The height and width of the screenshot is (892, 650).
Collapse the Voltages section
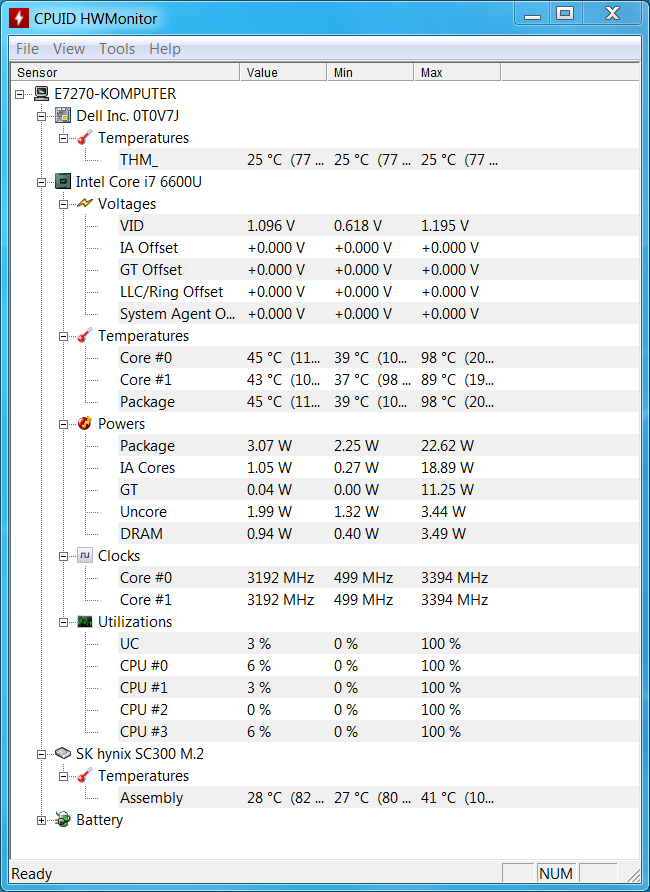pos(64,204)
